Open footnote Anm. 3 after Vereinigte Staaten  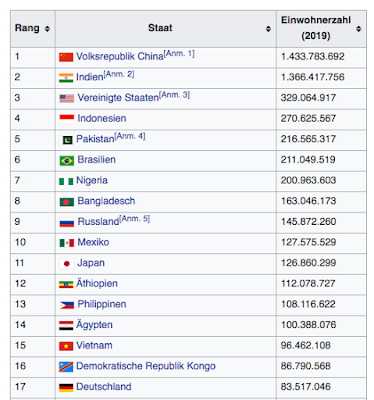(x=174, y=95)
